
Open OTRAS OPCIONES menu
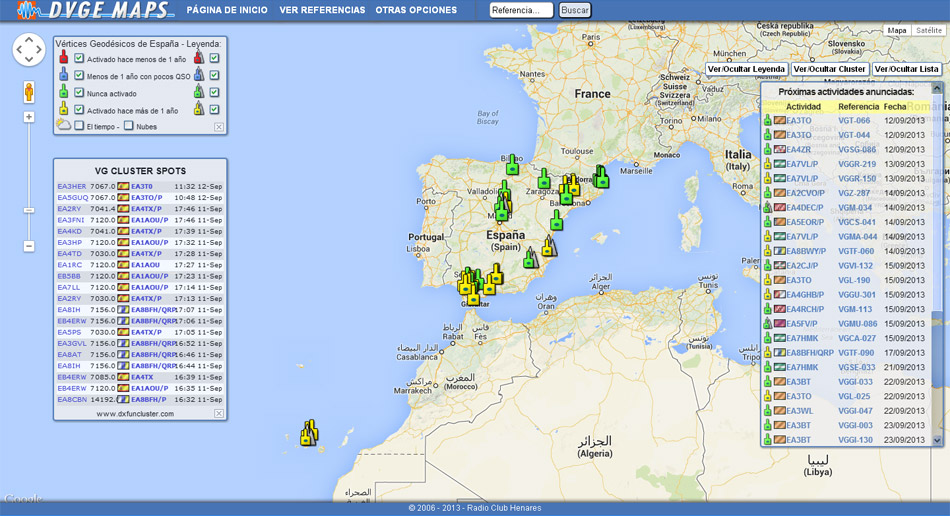[x=416, y=10]
